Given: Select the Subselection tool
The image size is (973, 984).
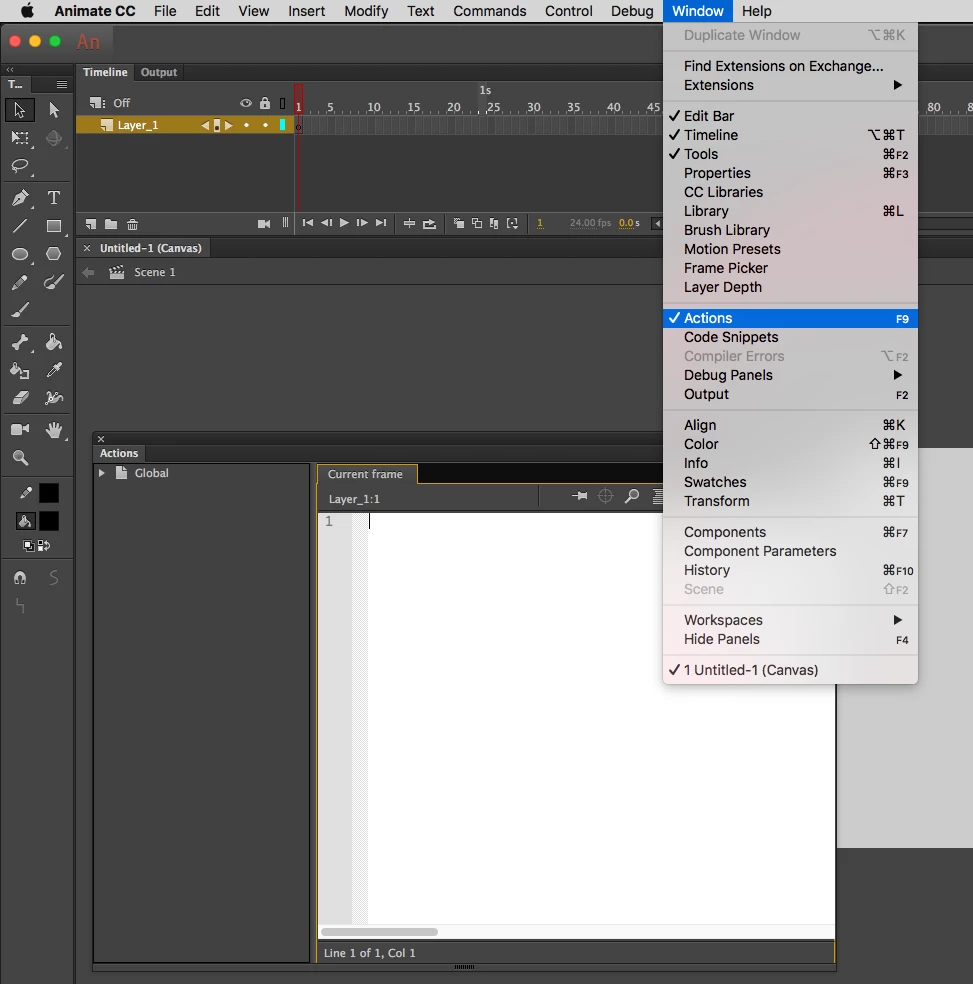Looking at the screenshot, I should (x=54, y=110).
